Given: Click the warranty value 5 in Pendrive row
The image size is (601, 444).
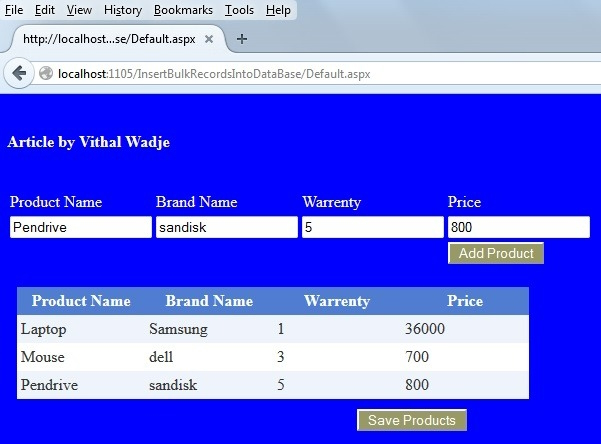Looking at the screenshot, I should coord(281,385).
